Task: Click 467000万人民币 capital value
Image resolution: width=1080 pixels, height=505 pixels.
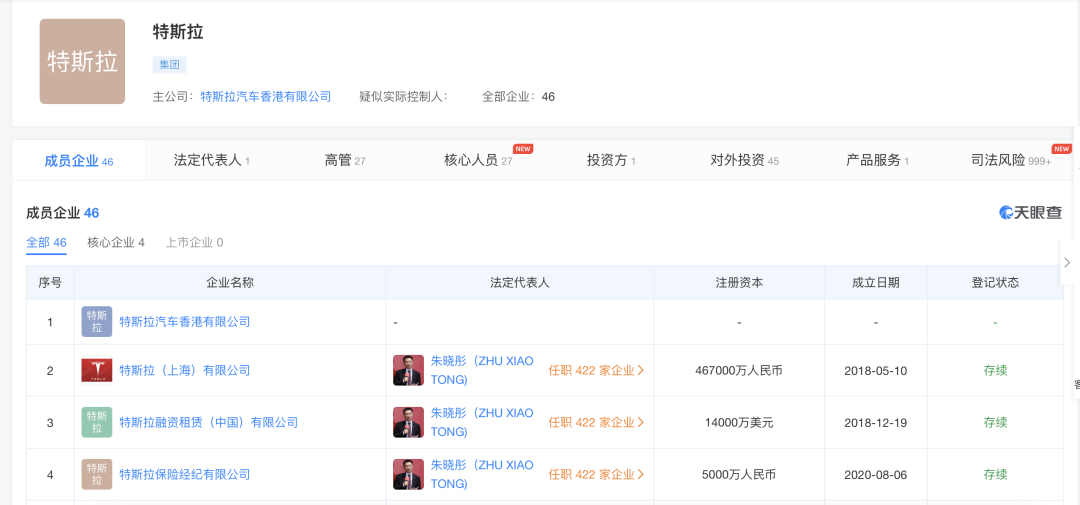Action: 739,371
